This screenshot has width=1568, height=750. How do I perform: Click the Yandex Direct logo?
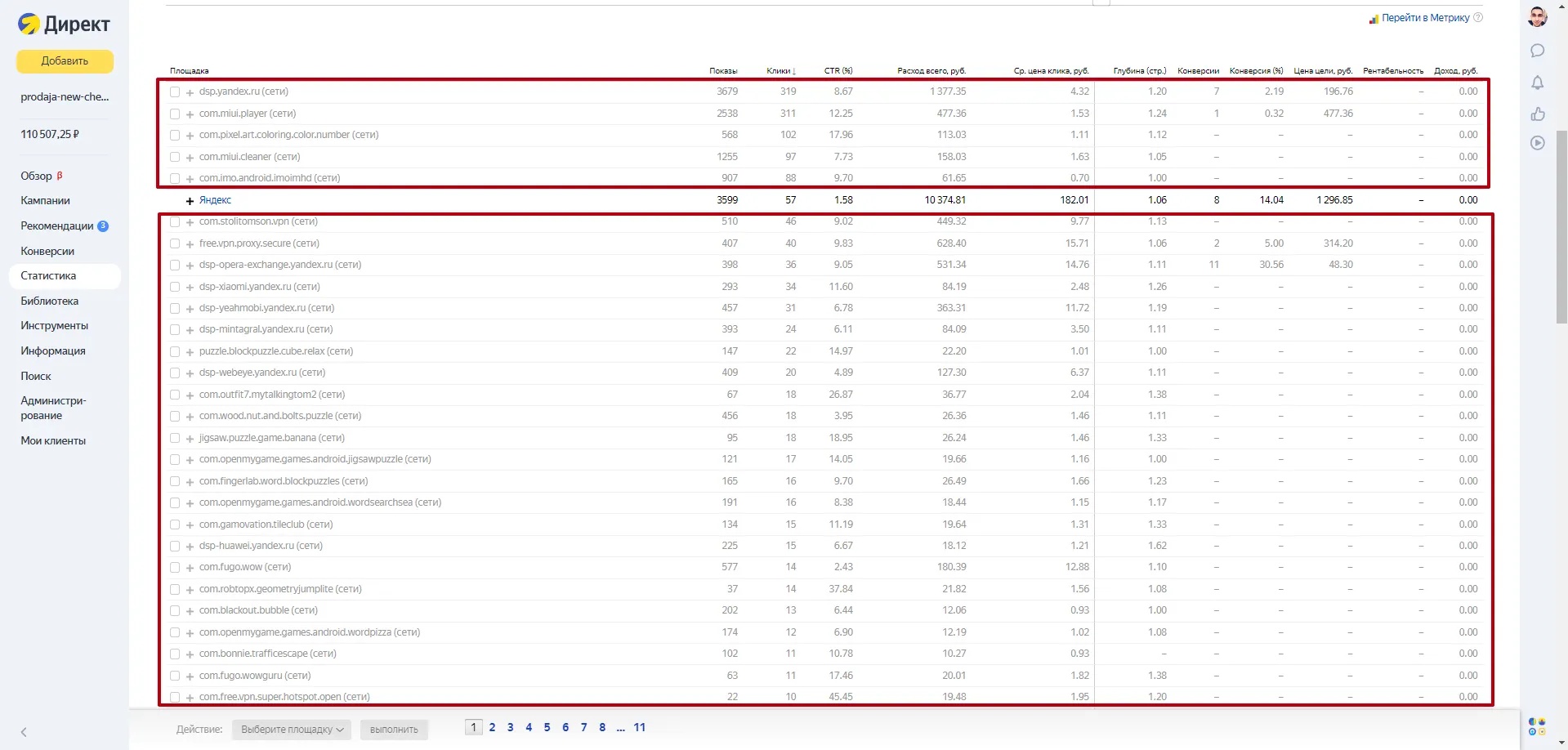point(64,25)
